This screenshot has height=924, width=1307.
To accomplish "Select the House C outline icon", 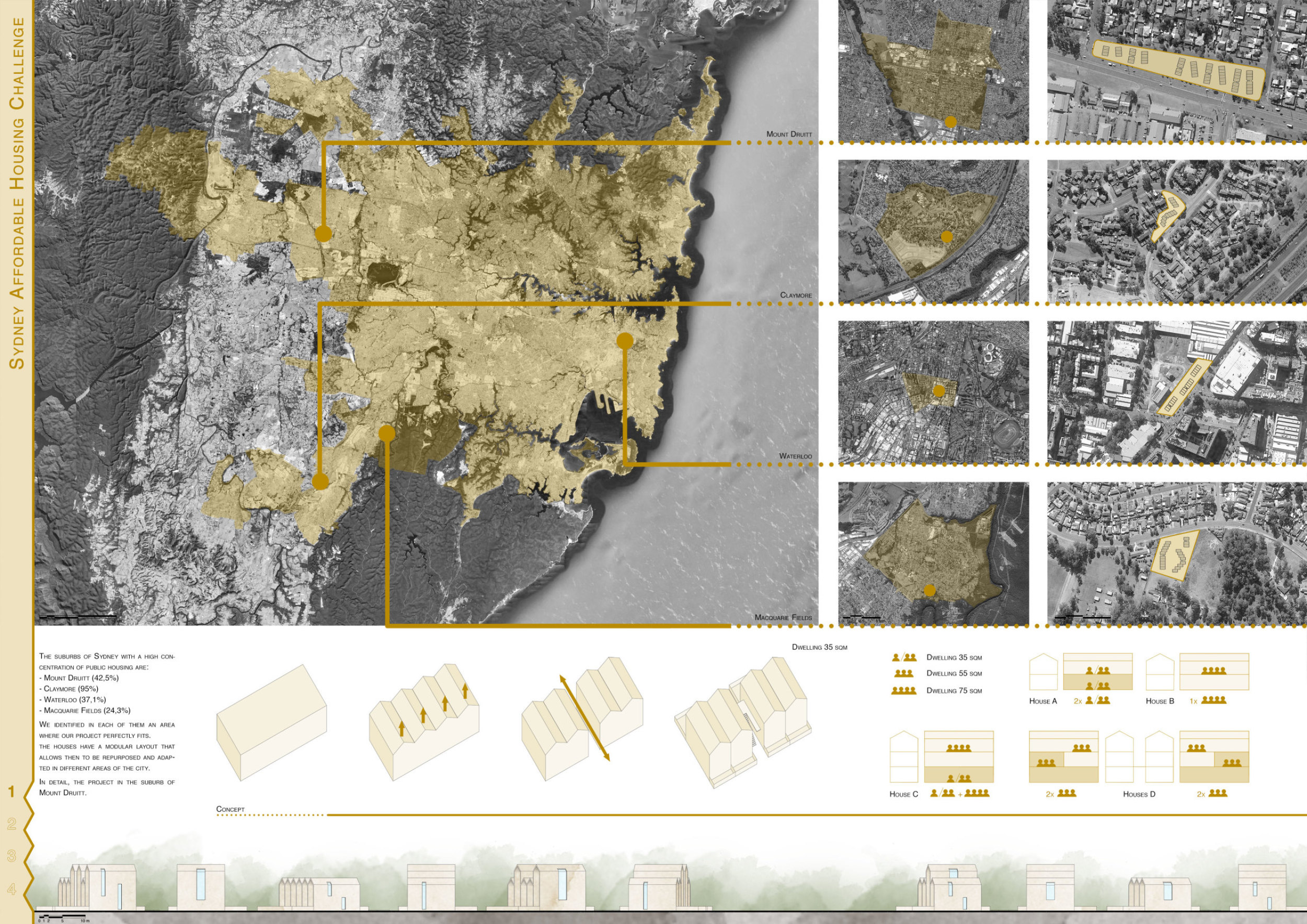I will pyautogui.click(x=904, y=757).
